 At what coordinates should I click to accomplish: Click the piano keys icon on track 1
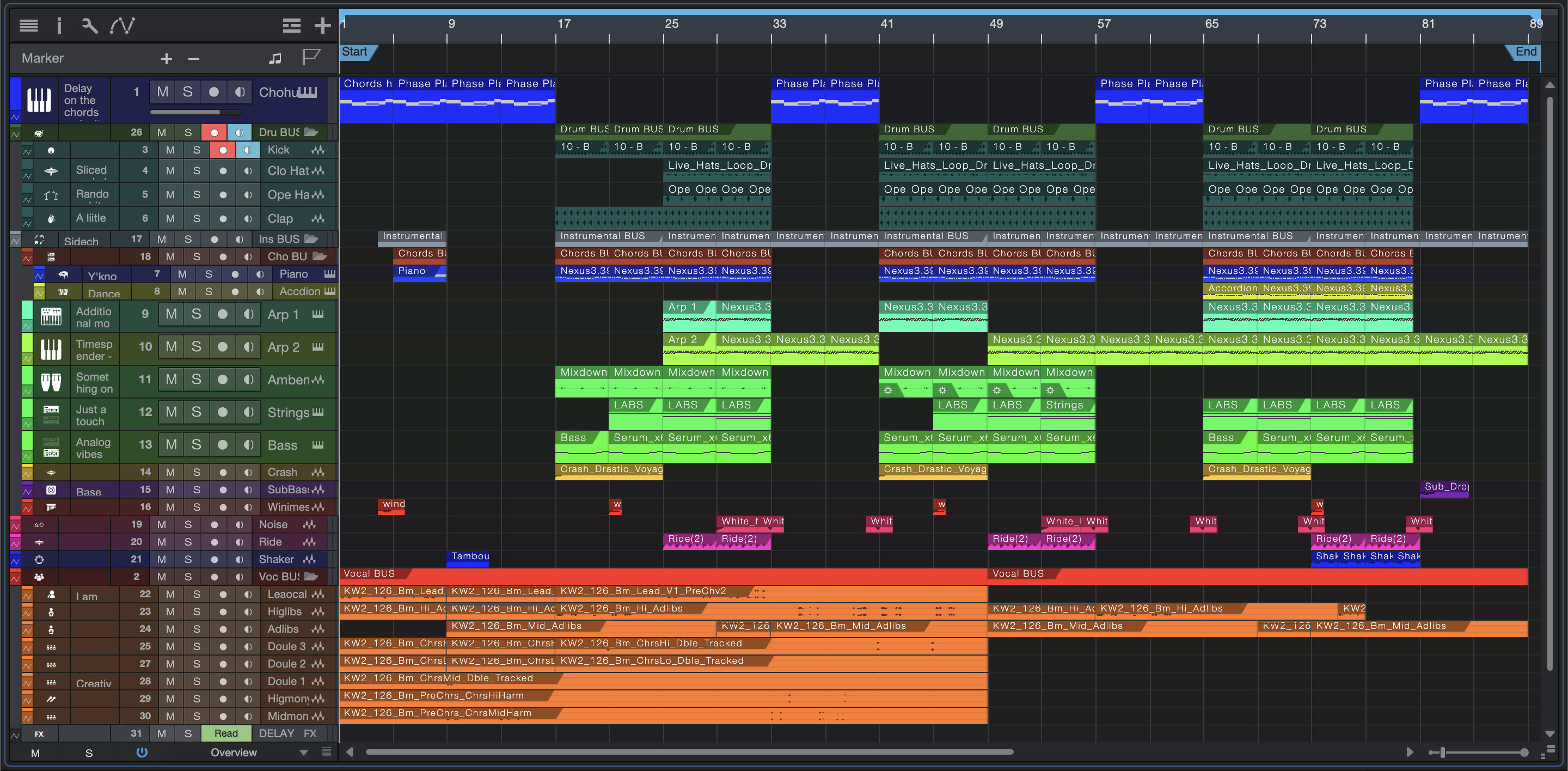39,99
